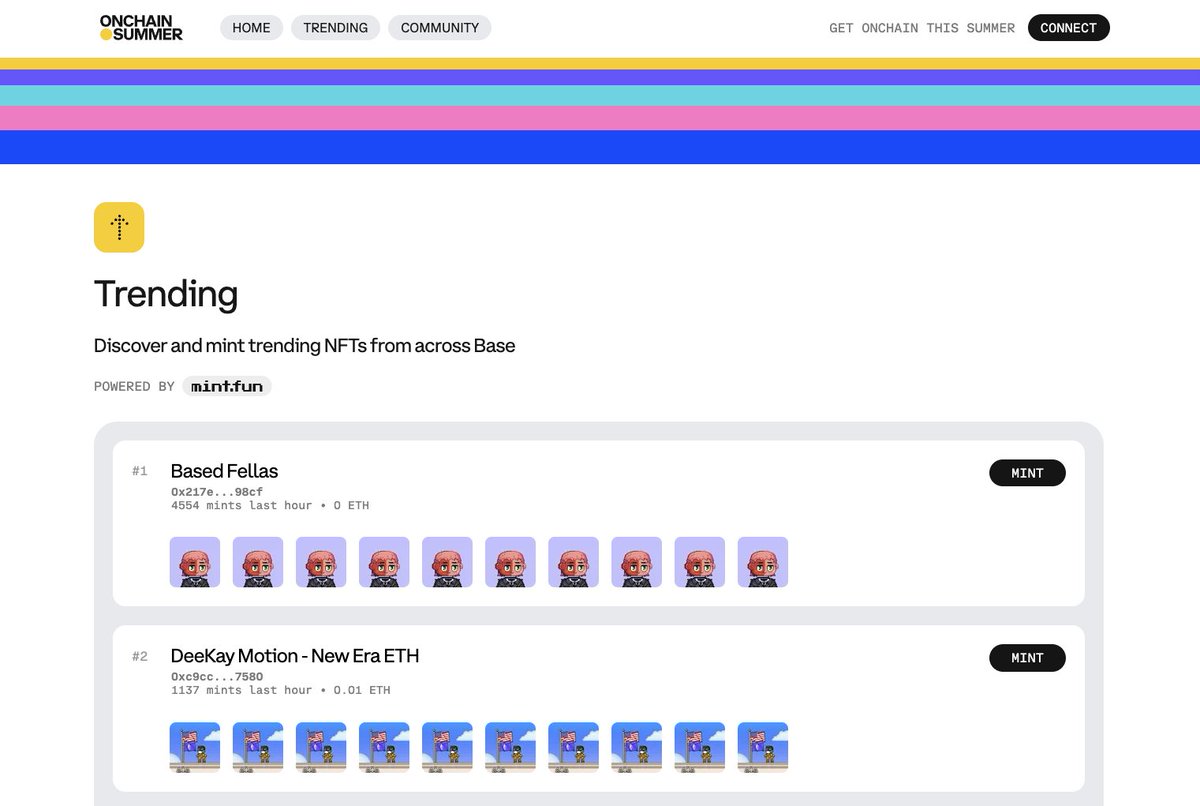Click the '4554 mints last hour' text
The image size is (1200, 806).
(241, 506)
